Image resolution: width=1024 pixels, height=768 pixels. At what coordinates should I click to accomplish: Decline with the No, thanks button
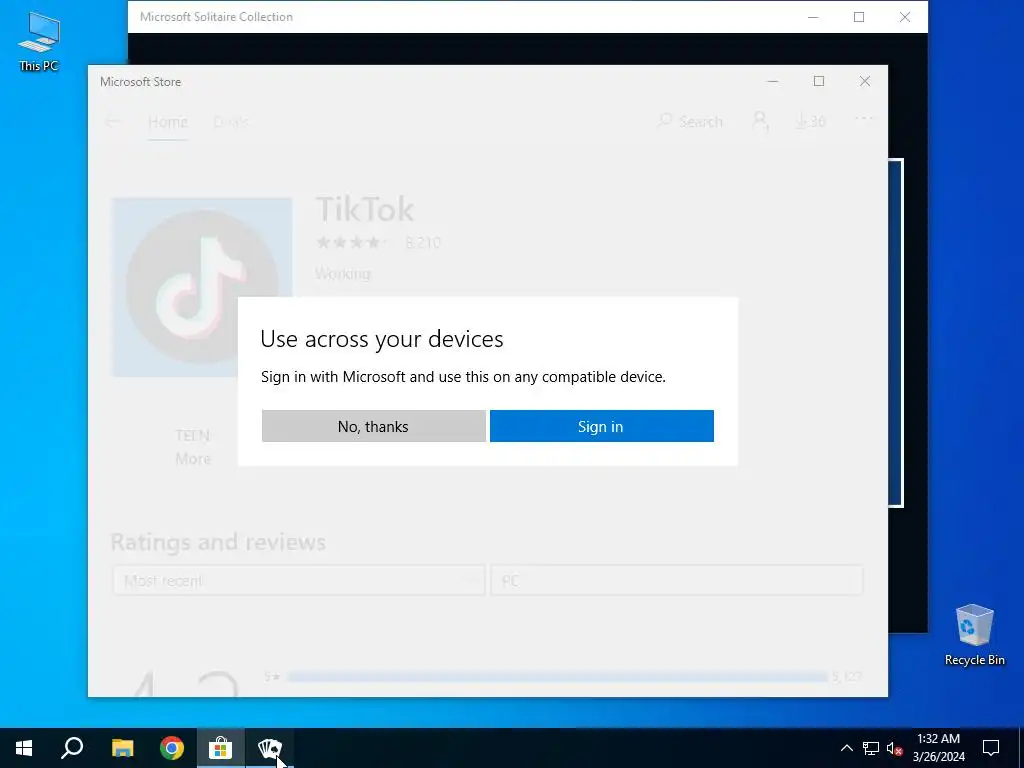pyautogui.click(x=374, y=426)
